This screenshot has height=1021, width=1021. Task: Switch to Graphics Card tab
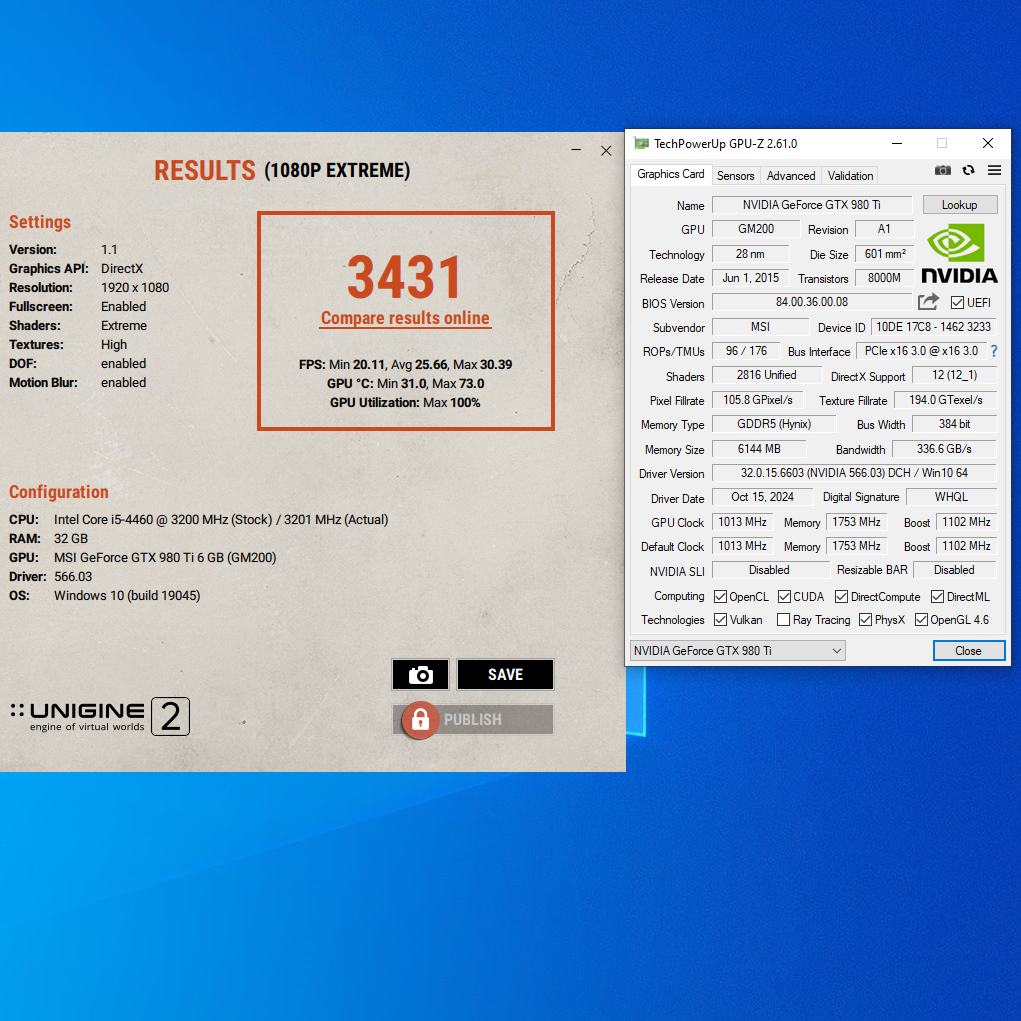(x=671, y=175)
